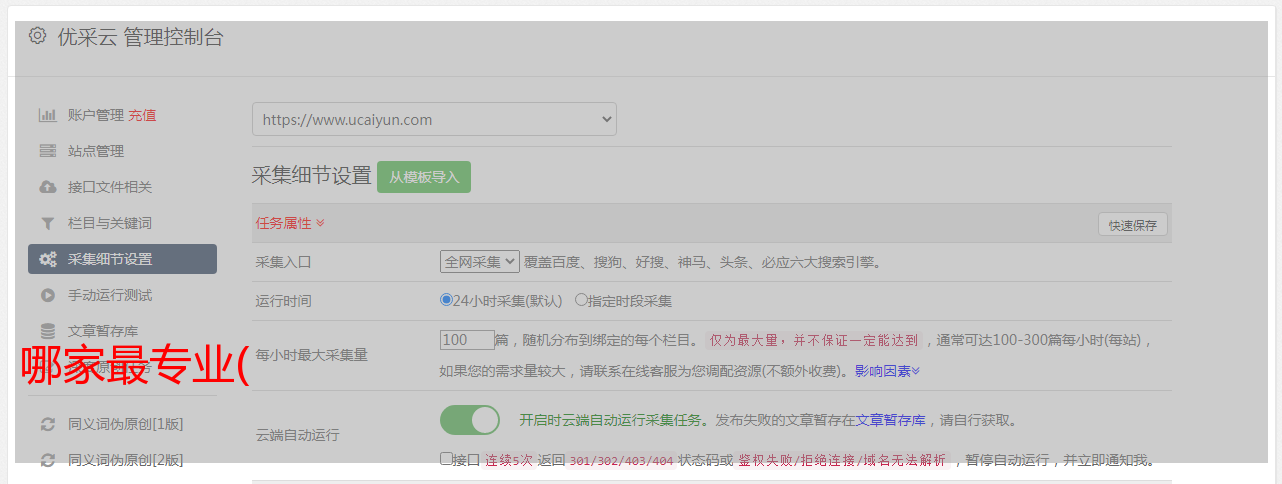Open 栏目与关键词 in the sidebar

110,223
